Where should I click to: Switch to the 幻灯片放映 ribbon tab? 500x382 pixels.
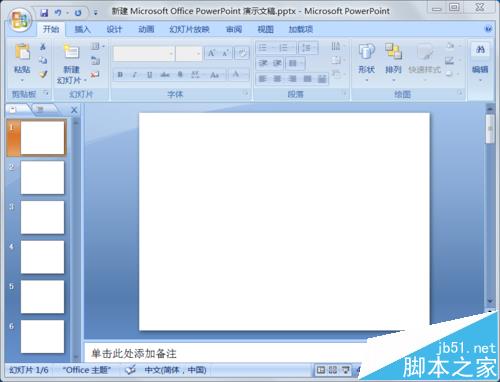189,29
